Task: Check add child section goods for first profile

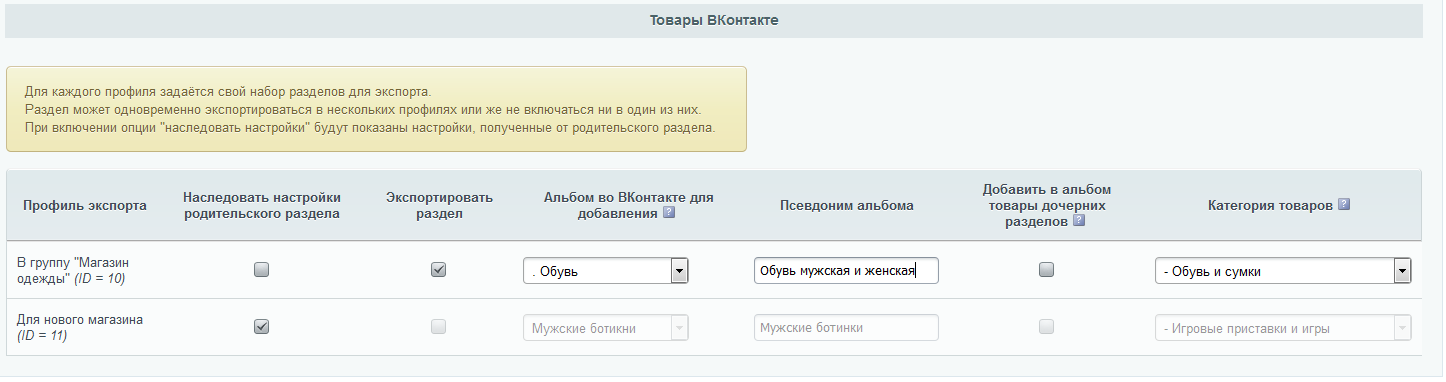Action: pos(1046,270)
